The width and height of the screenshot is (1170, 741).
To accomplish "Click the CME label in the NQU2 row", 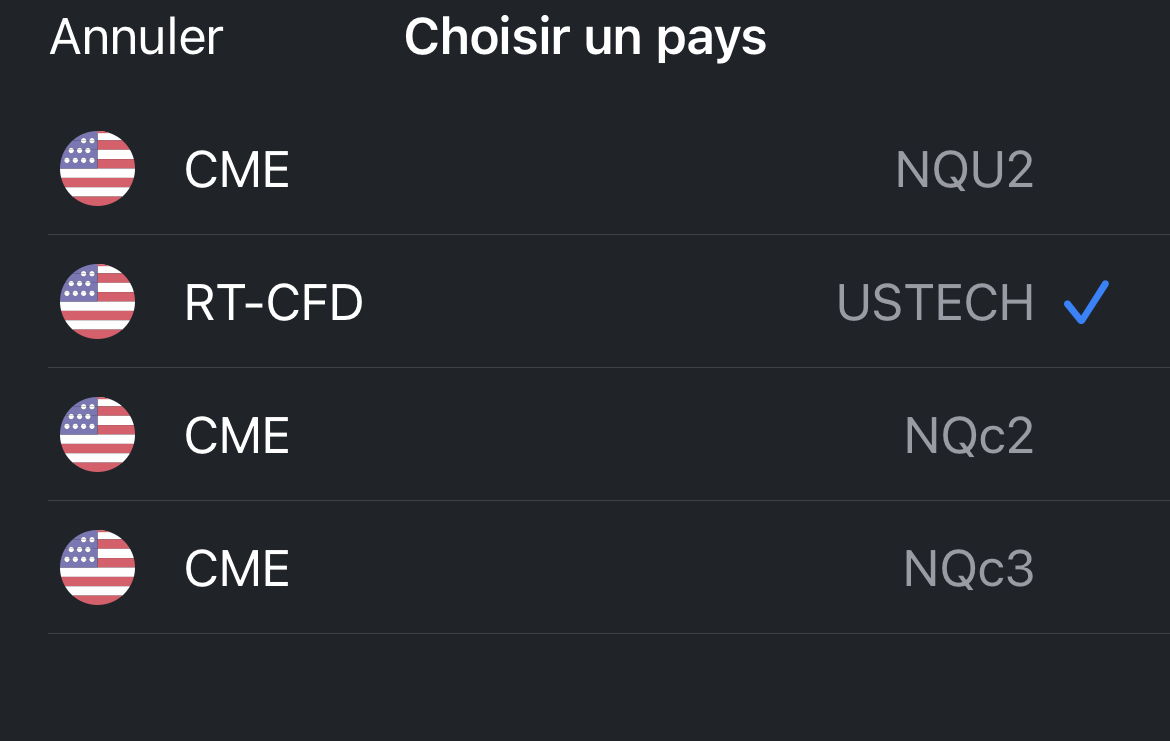I will coord(237,170).
